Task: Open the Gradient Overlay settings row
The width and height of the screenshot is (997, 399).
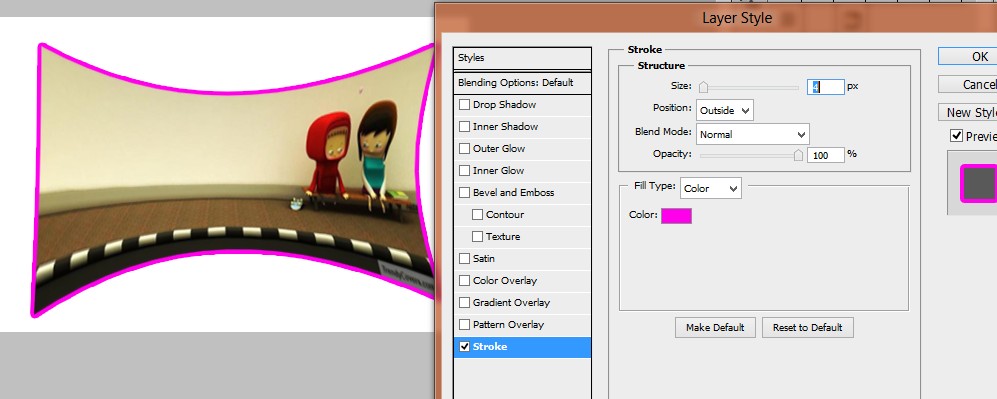Action: (x=522, y=302)
